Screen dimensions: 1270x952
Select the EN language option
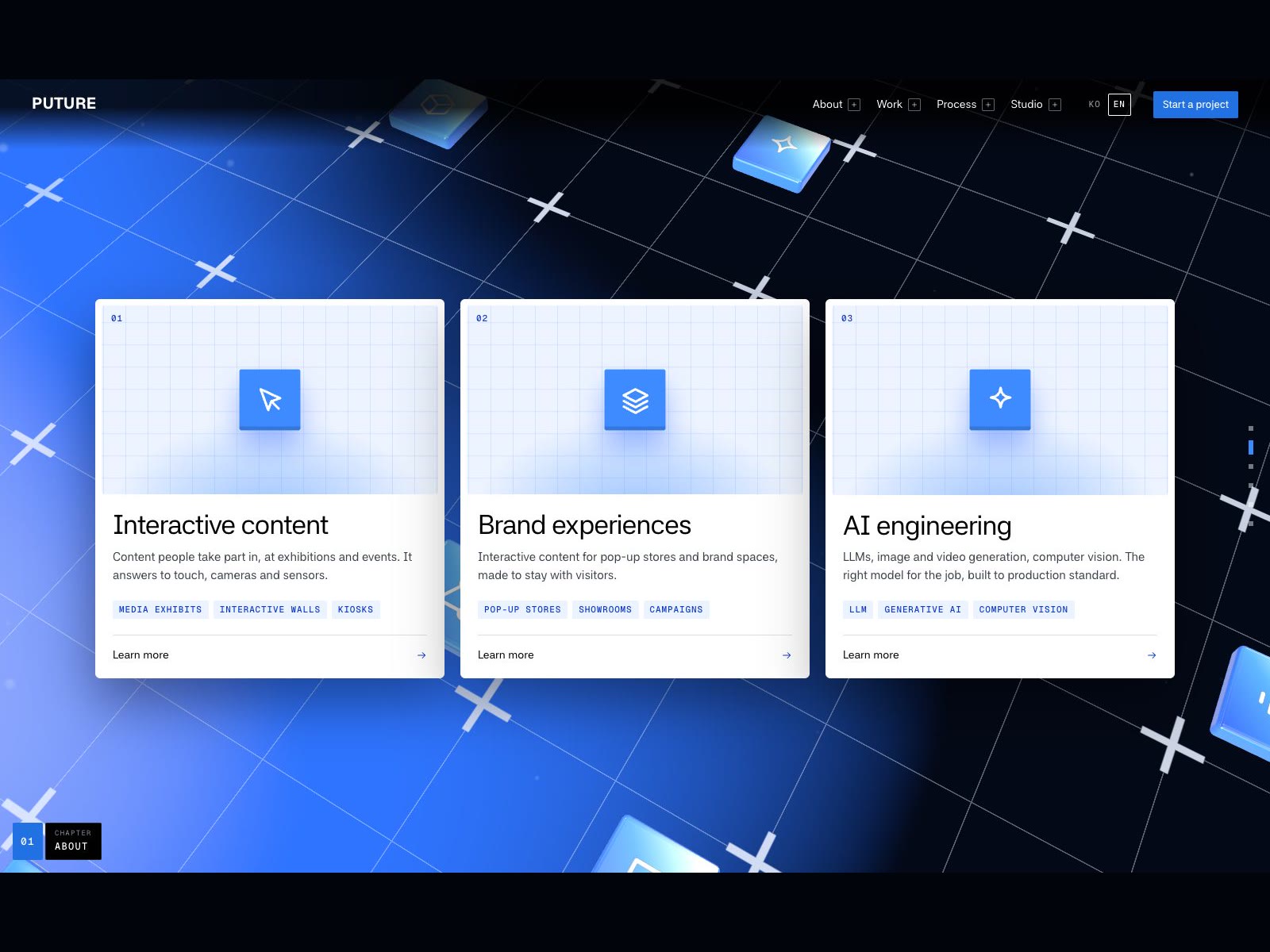(1119, 105)
